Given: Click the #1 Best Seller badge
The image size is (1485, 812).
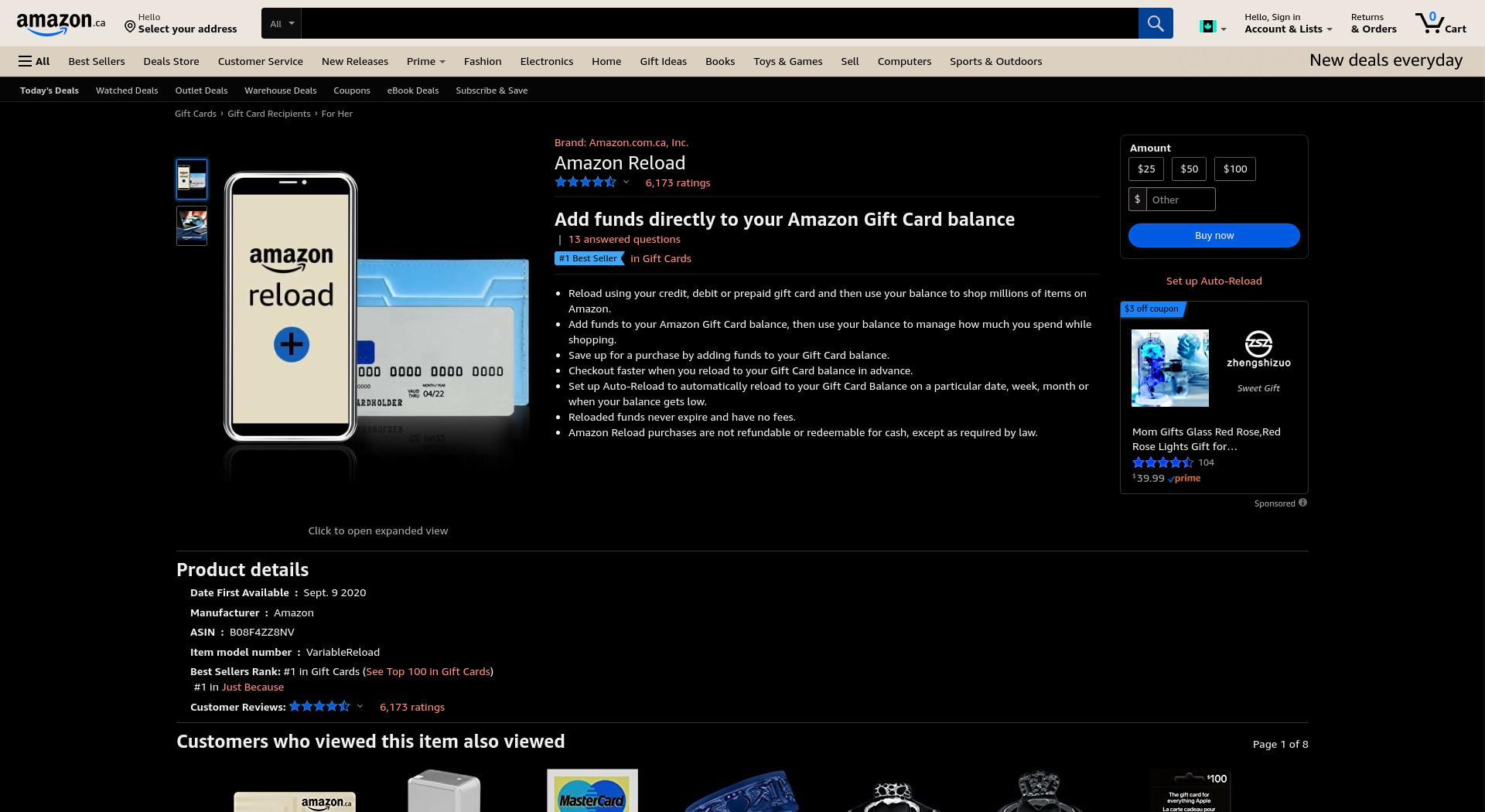Looking at the screenshot, I should (x=589, y=258).
